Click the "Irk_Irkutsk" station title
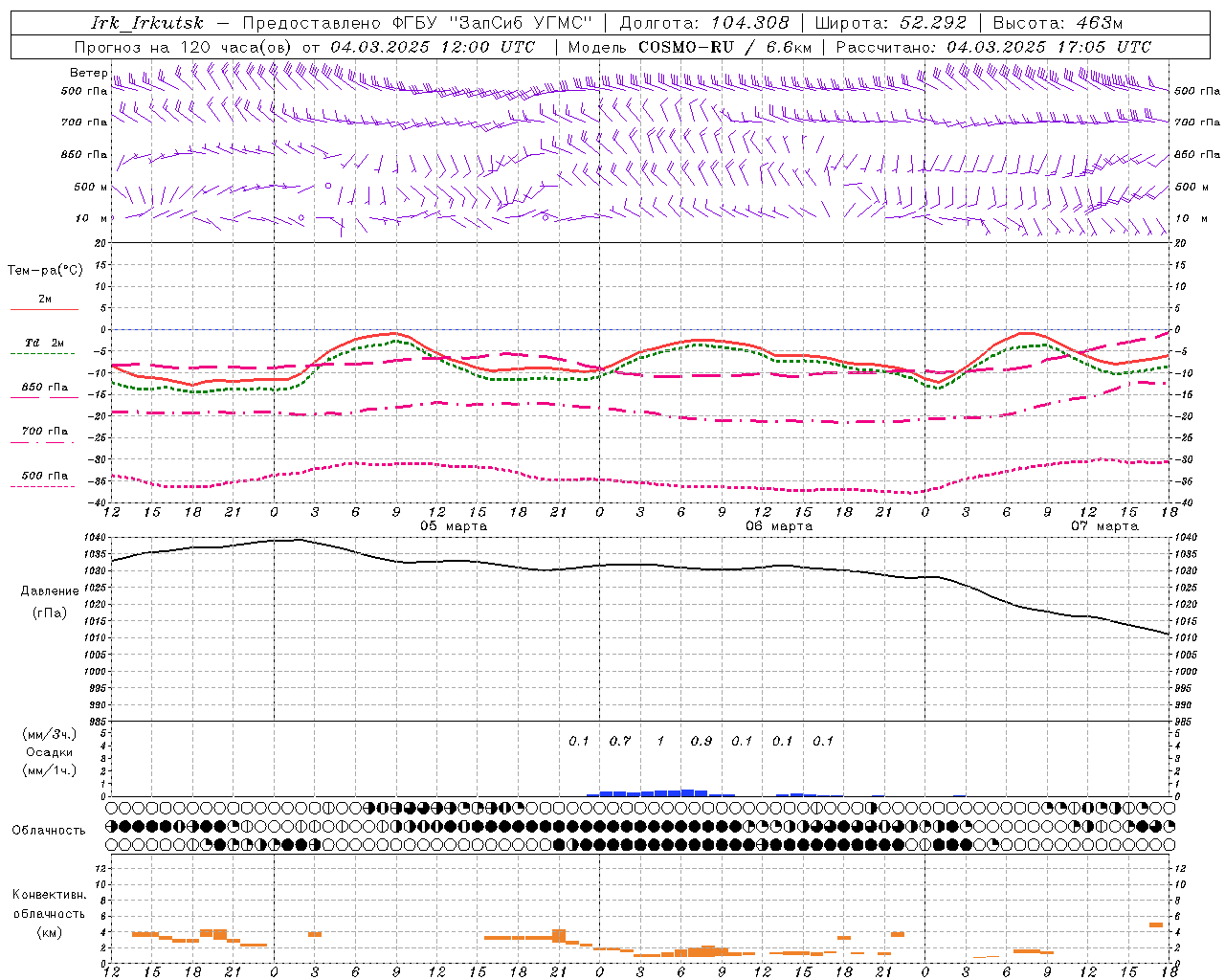 point(146,23)
